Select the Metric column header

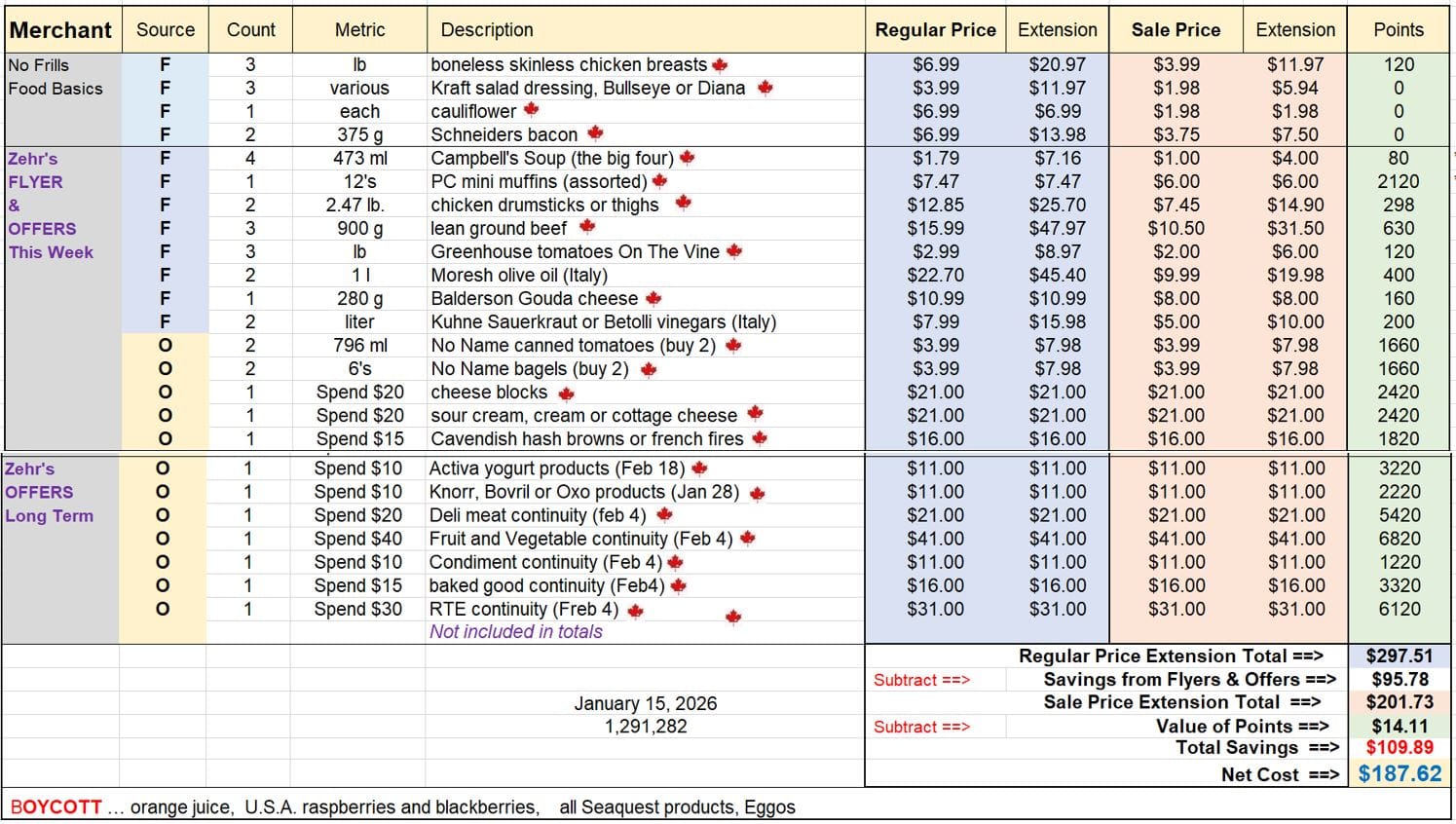click(x=359, y=30)
